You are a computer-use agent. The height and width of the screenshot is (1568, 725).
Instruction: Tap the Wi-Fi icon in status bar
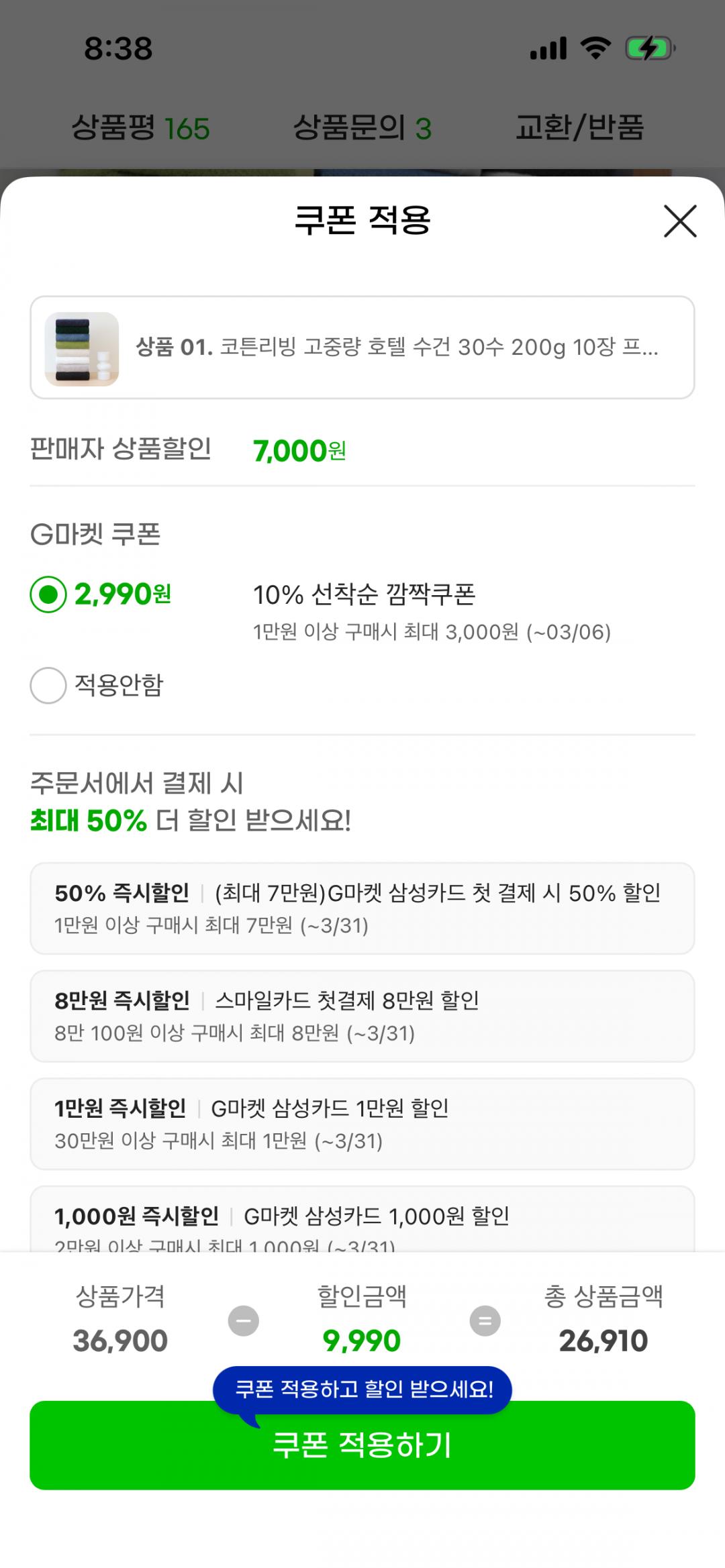coord(595,48)
